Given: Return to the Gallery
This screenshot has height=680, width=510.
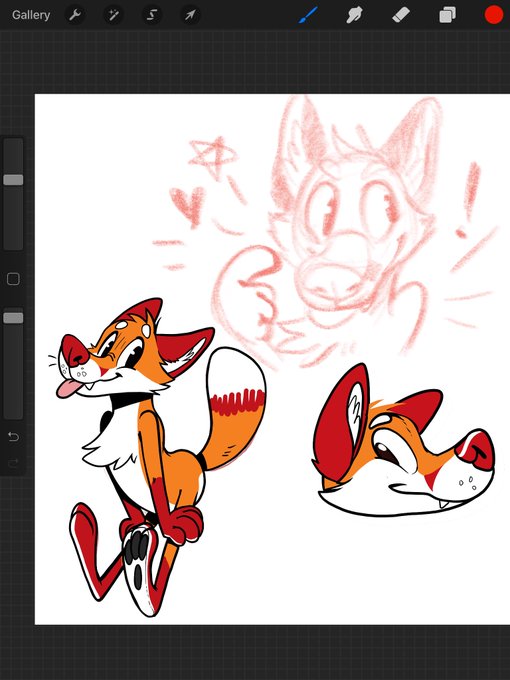Looking at the screenshot, I should coord(31,15).
